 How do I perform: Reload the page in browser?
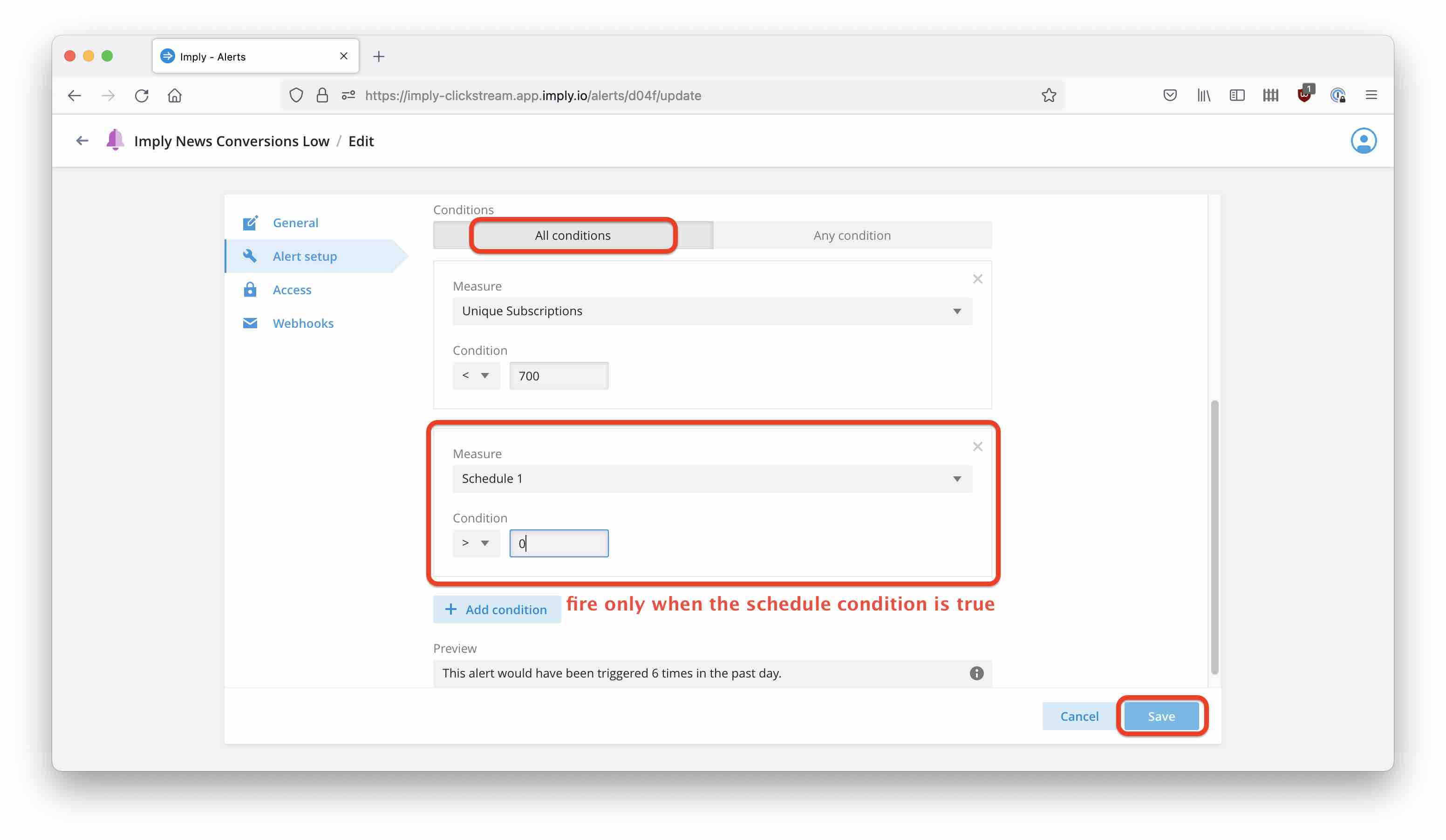point(142,95)
